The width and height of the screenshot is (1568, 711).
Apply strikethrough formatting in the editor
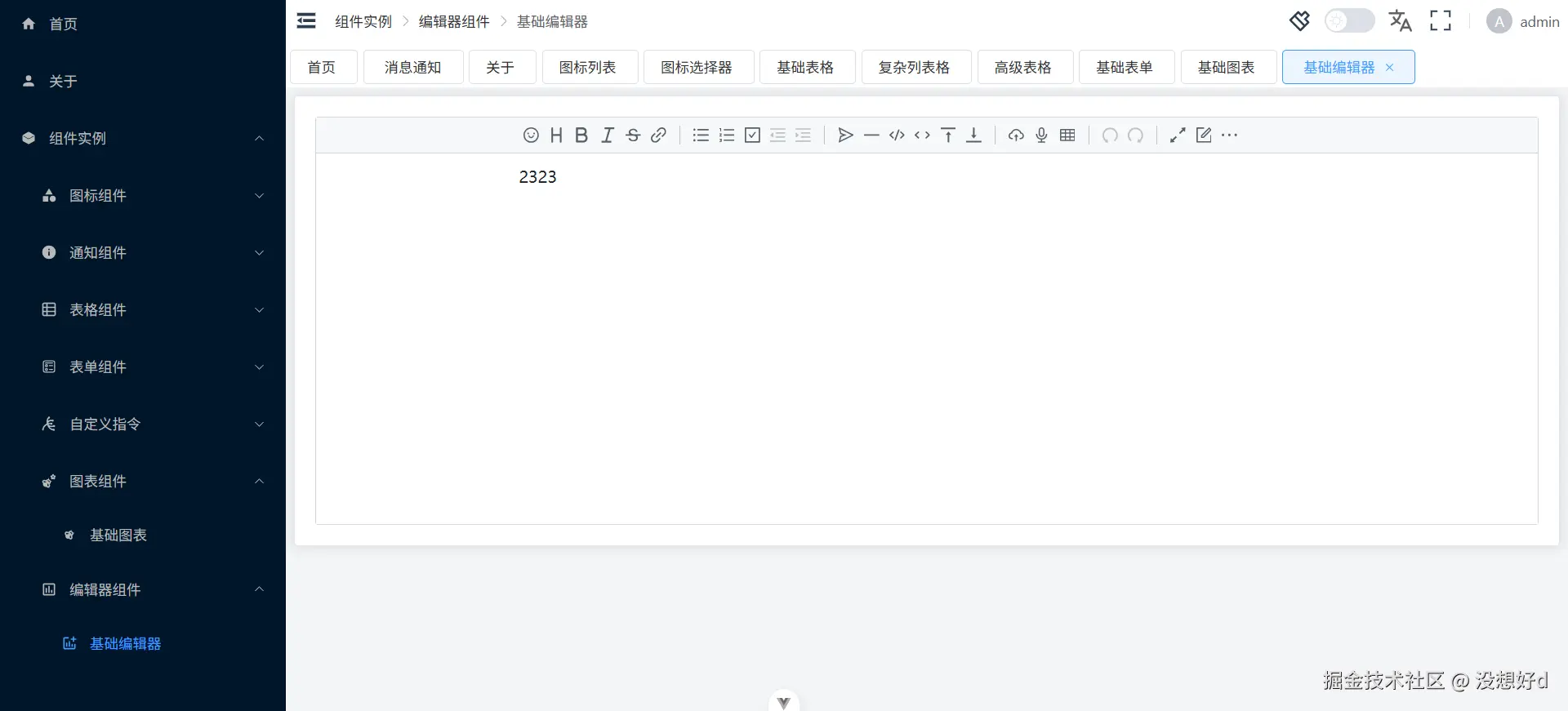633,136
